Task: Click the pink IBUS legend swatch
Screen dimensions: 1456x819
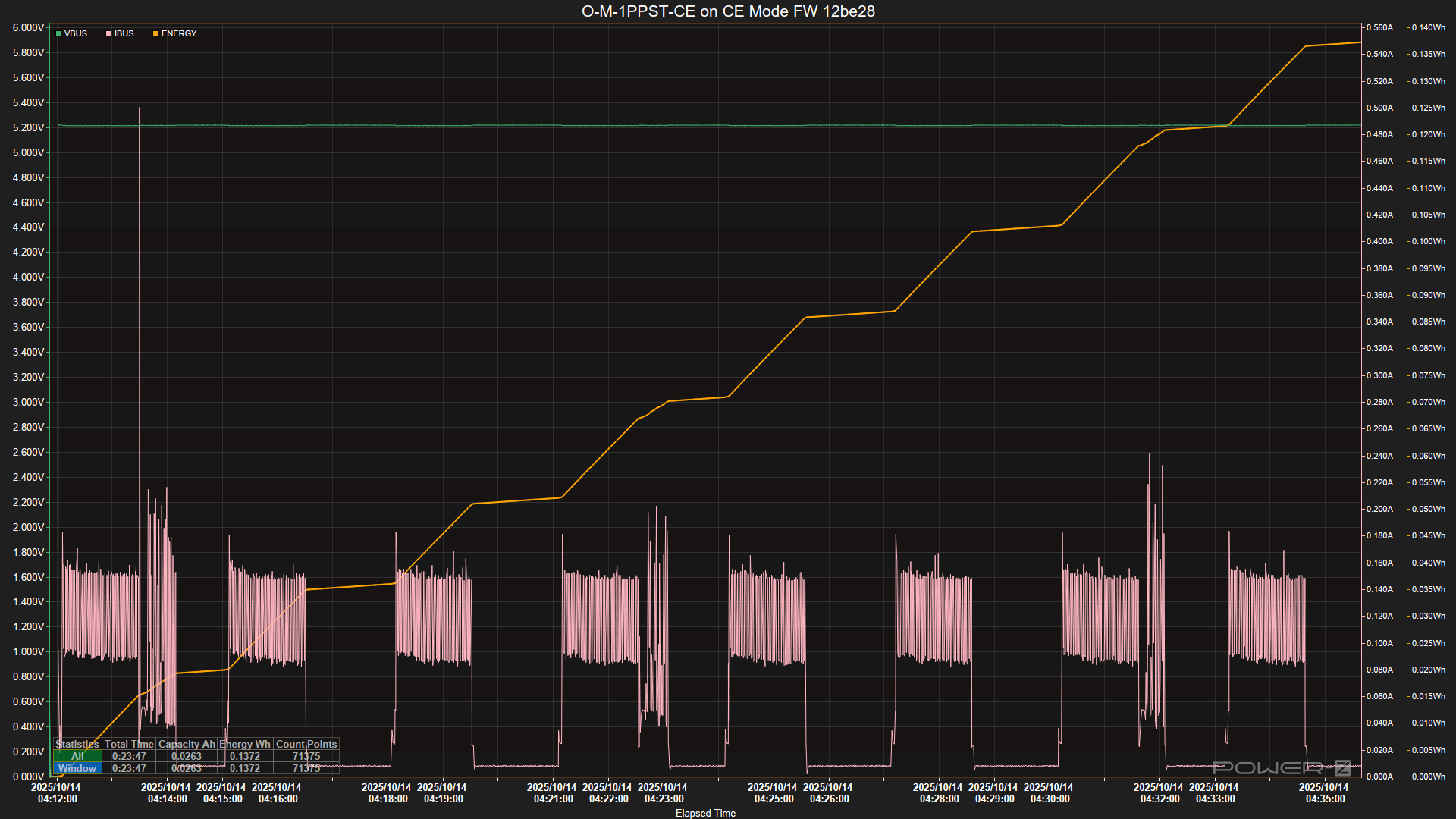Action: (x=108, y=34)
